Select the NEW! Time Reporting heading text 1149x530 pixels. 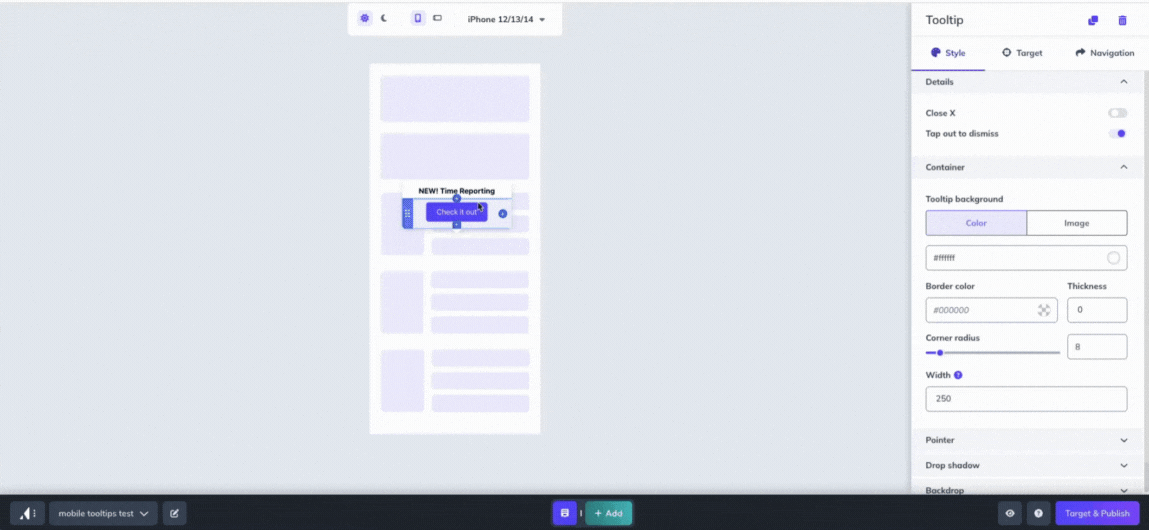(457, 191)
